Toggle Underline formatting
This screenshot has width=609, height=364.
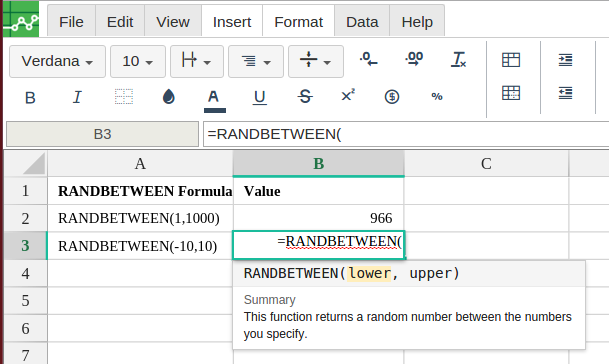pyautogui.click(x=259, y=97)
